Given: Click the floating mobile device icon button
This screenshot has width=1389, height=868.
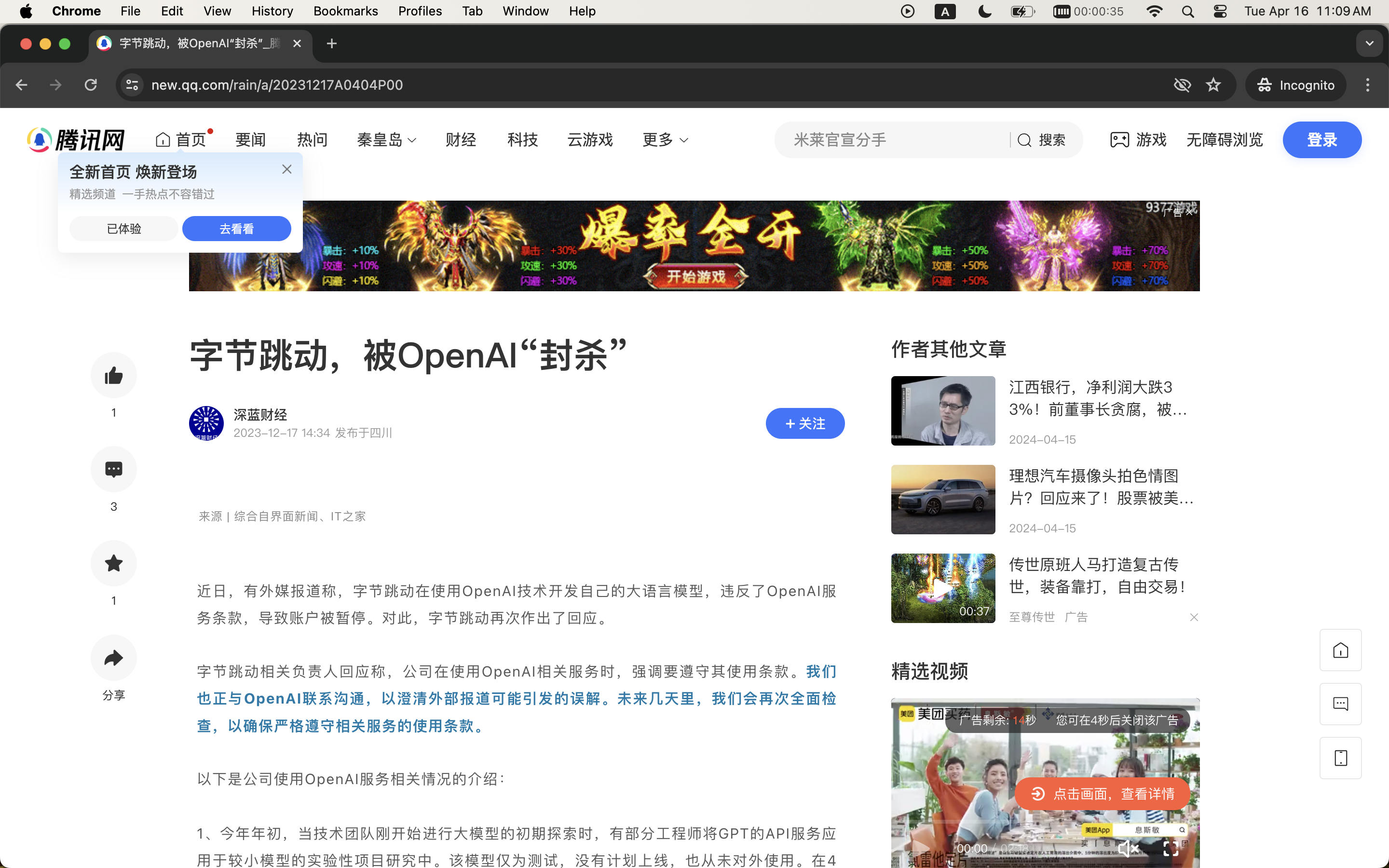Looking at the screenshot, I should [x=1340, y=758].
